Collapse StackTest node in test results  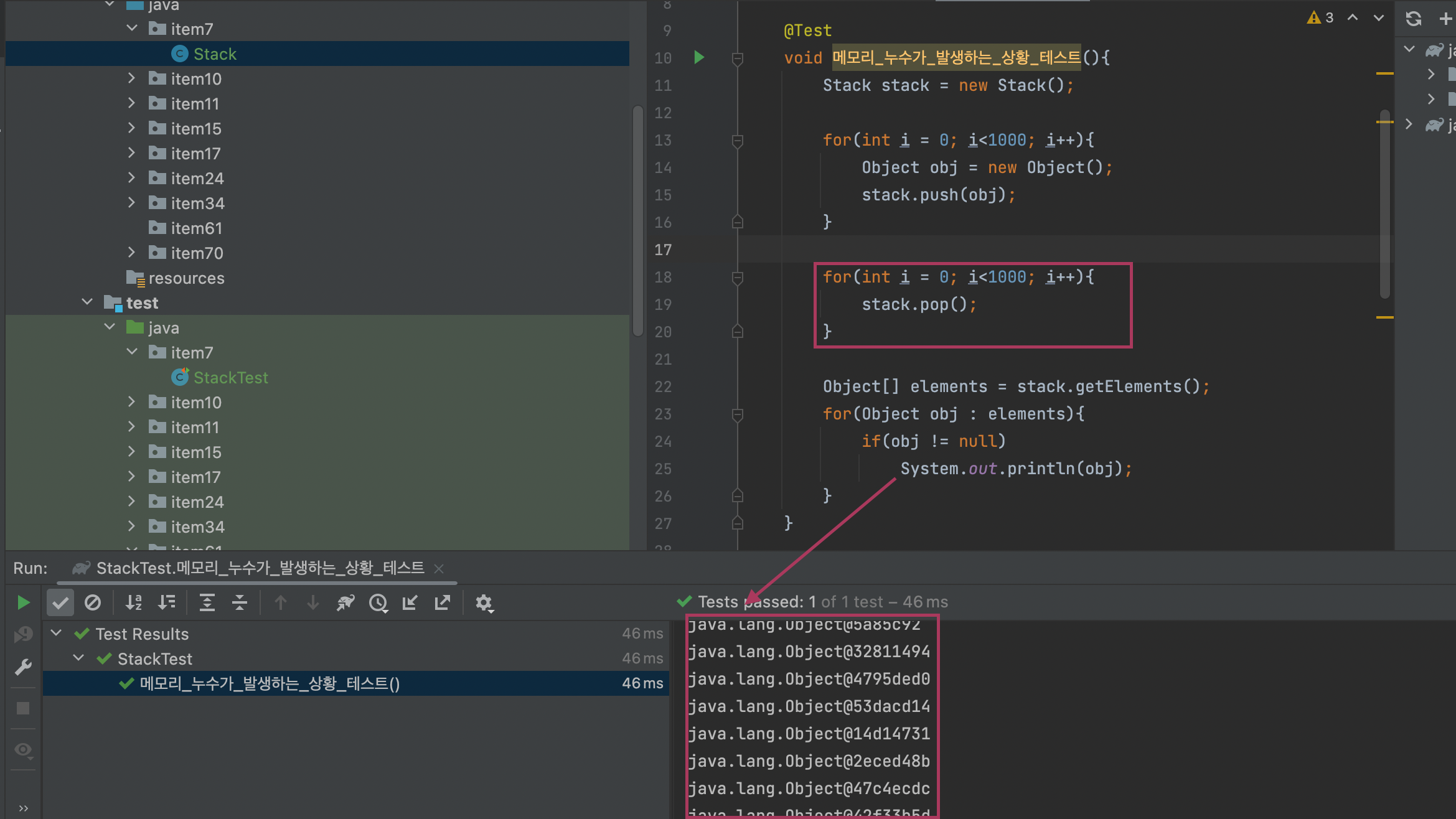coord(78,658)
